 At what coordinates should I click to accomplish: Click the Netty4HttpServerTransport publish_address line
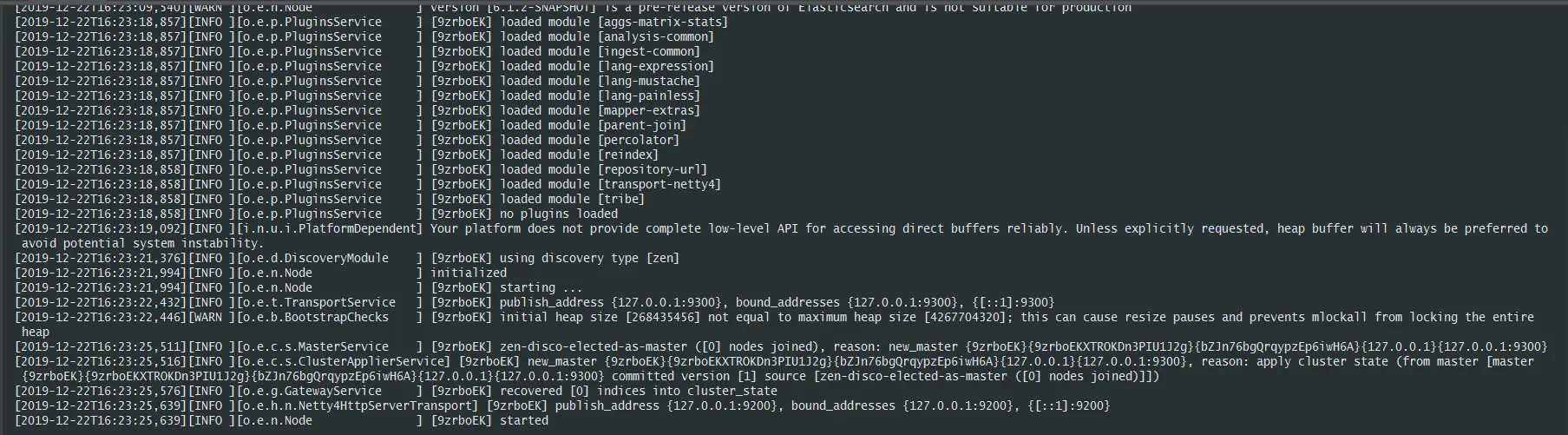[562, 406]
